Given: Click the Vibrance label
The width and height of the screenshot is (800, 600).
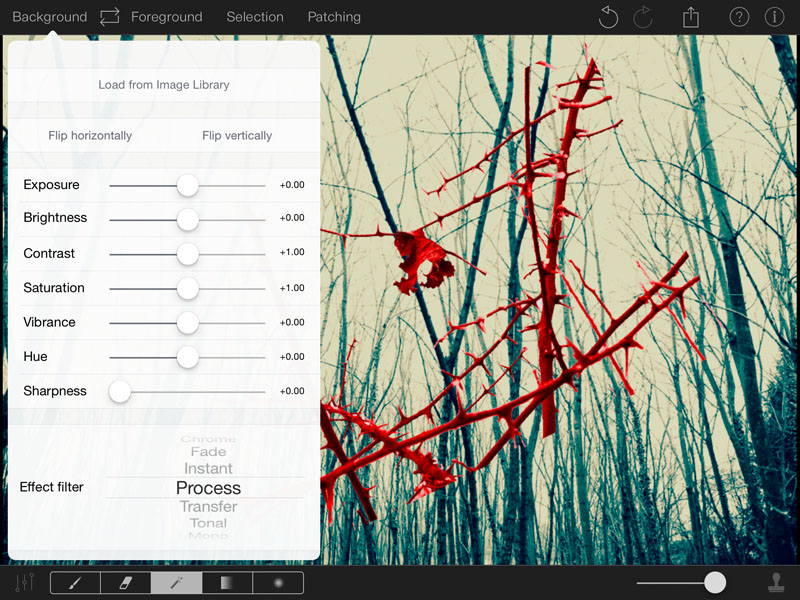Looking at the screenshot, I should click(49, 322).
